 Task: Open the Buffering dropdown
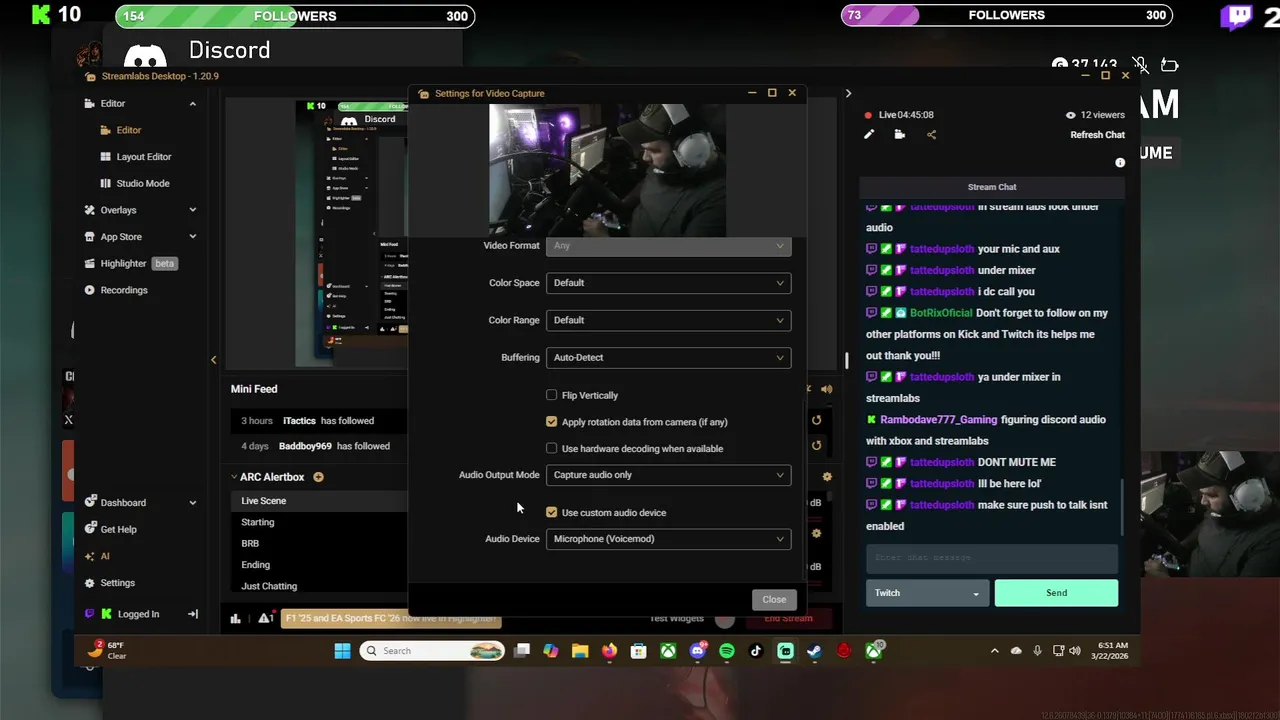(x=668, y=357)
